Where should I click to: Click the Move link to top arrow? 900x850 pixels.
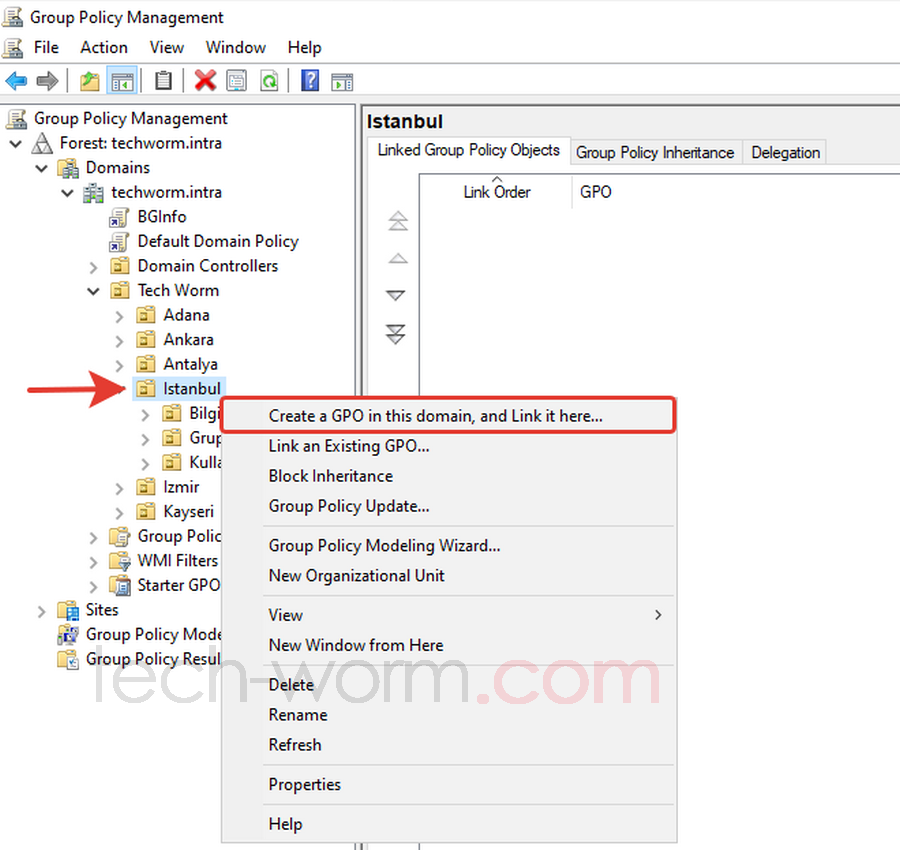point(397,221)
